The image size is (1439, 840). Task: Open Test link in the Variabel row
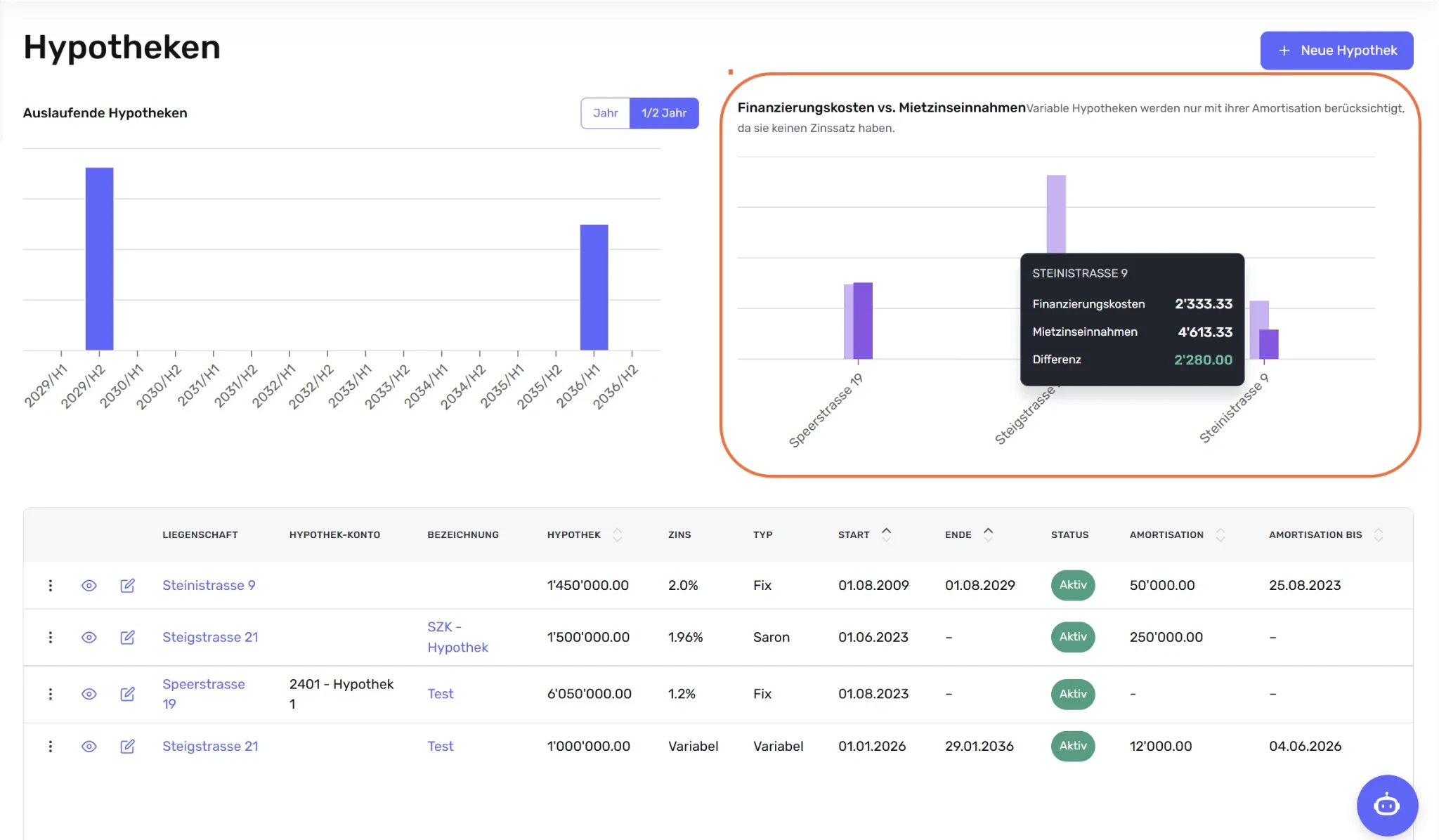tap(441, 746)
